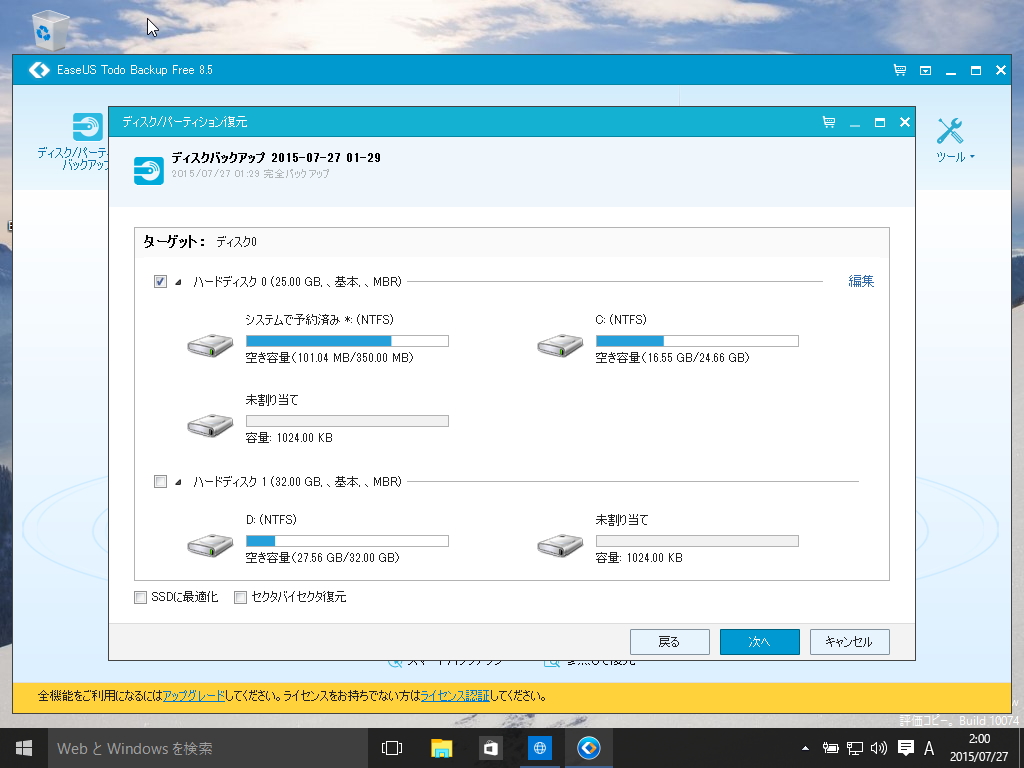Click the disk backup image icon in dialog header
This screenshot has width=1024, height=768.
(x=149, y=170)
